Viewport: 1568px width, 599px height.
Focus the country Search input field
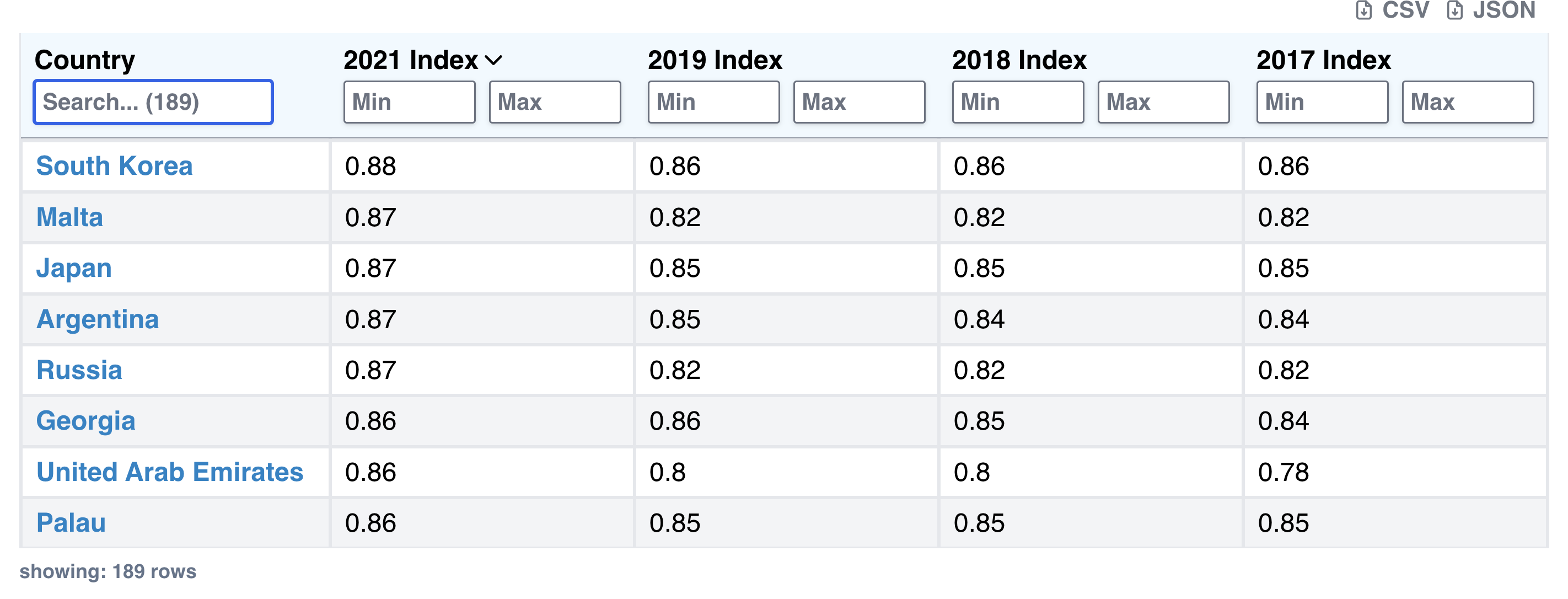[x=153, y=101]
